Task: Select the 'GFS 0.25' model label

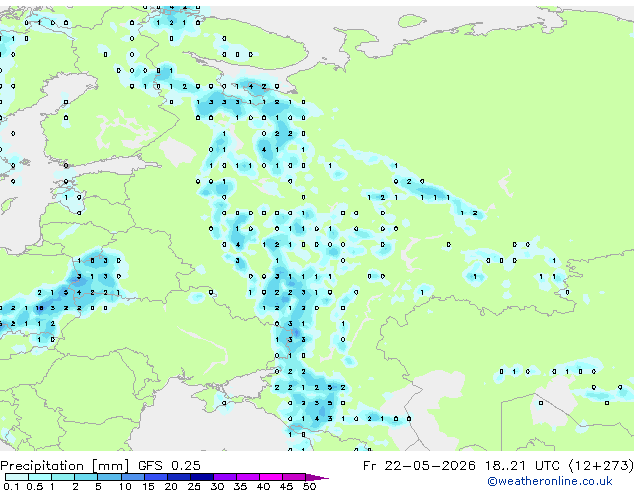Action: click(169, 466)
